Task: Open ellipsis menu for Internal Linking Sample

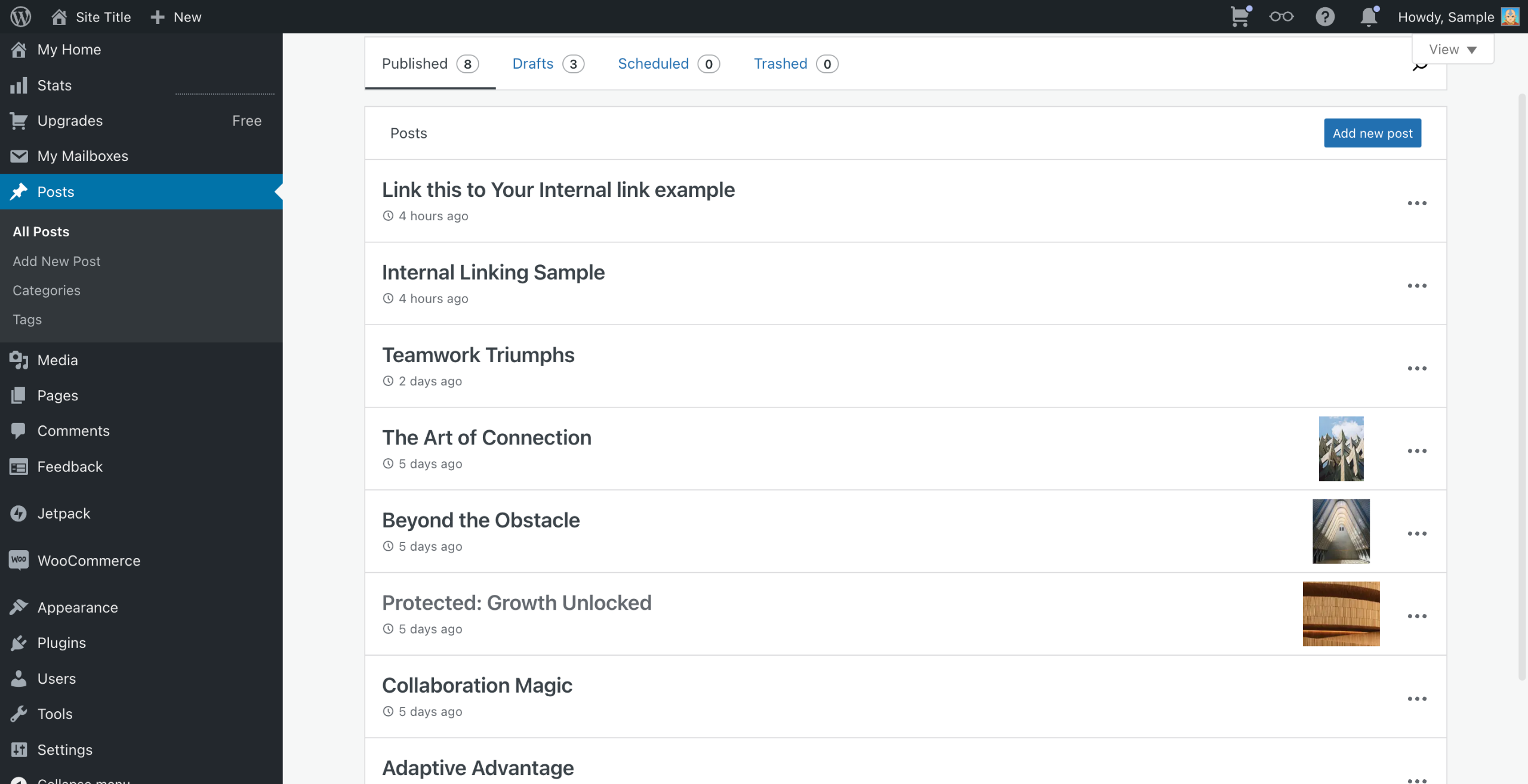Action: [x=1416, y=286]
